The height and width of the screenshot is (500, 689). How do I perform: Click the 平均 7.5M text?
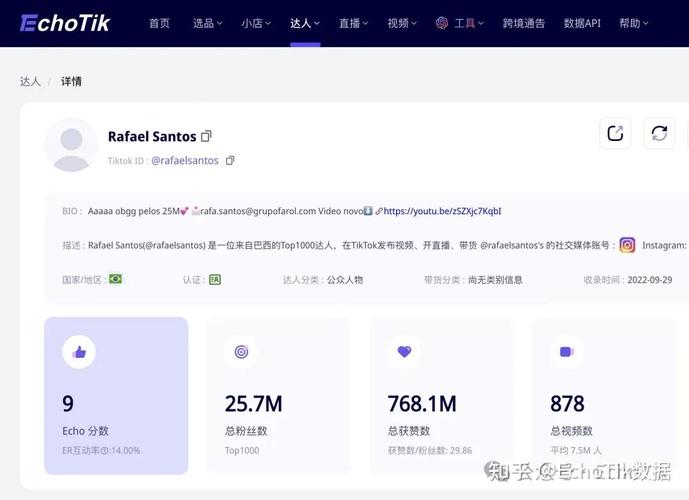pos(576,450)
